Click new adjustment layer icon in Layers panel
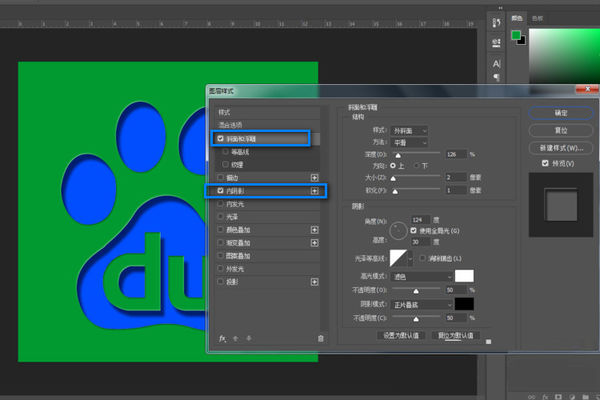 click(572, 397)
